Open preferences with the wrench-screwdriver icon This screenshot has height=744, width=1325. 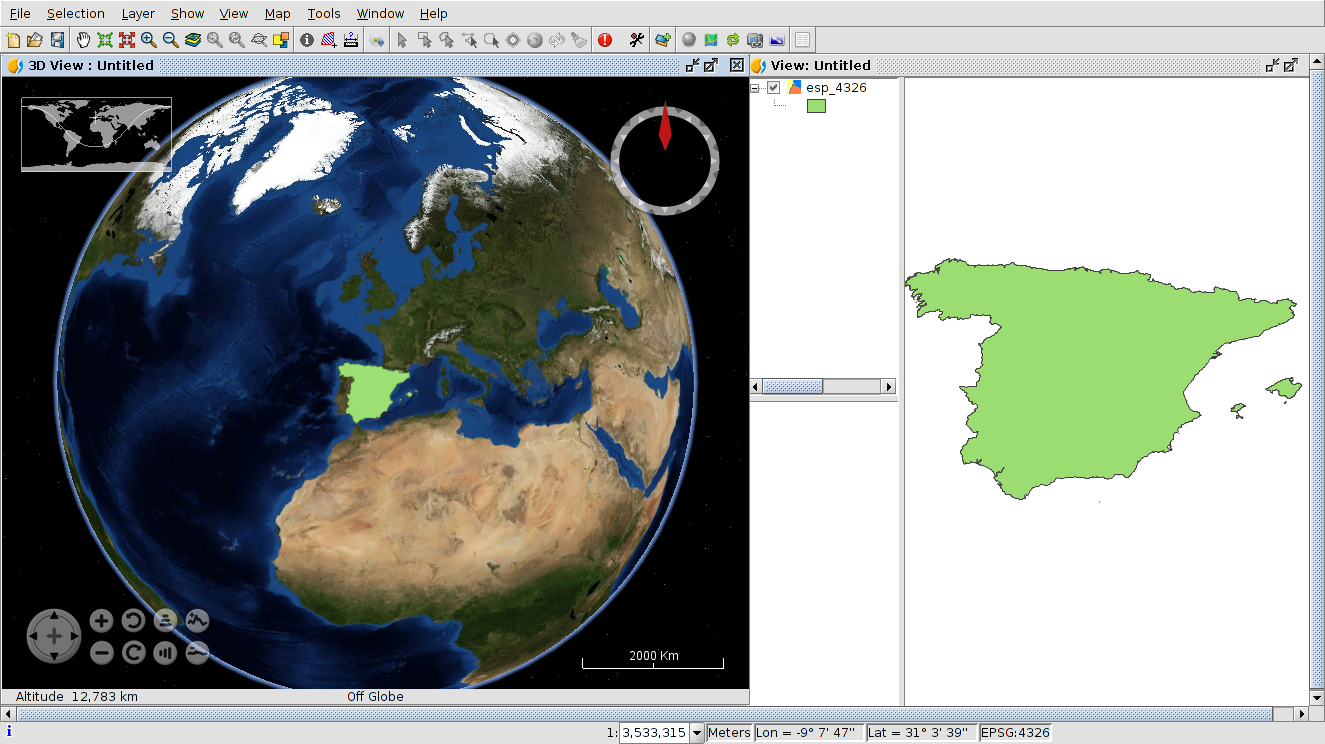tap(636, 40)
